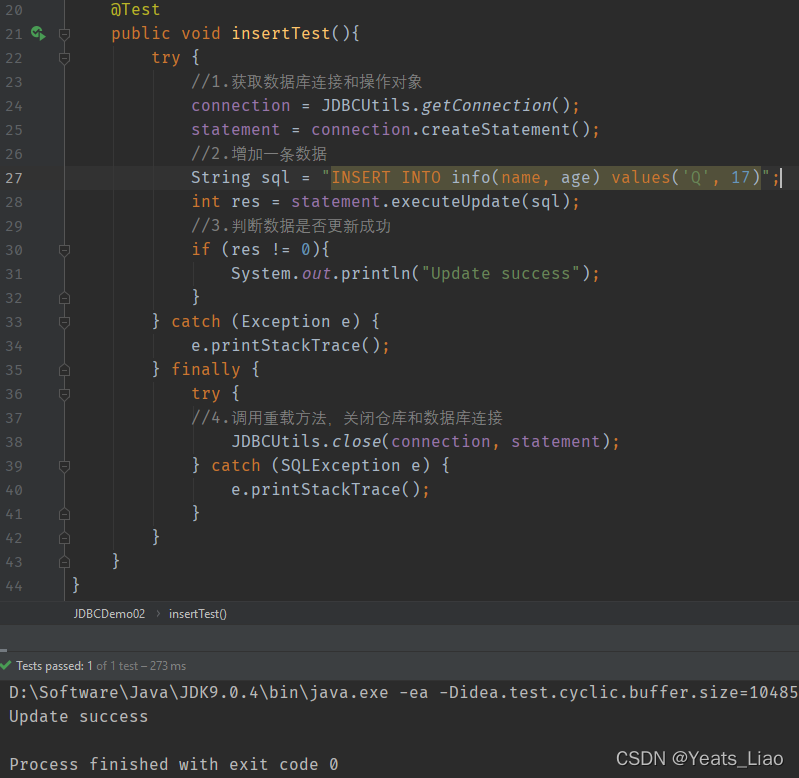Click the green tests passed checkmark
Screen dimensions: 799x778
pyautogui.click(x=6, y=665)
